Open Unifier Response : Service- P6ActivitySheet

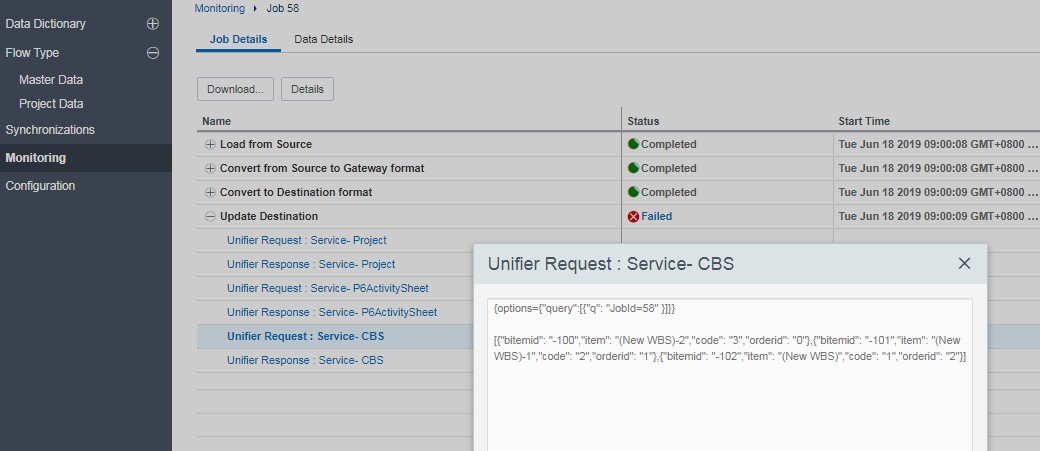click(332, 312)
